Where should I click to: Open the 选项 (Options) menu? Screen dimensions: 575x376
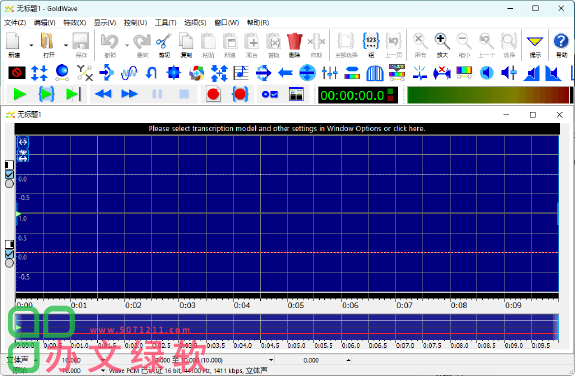click(195, 23)
